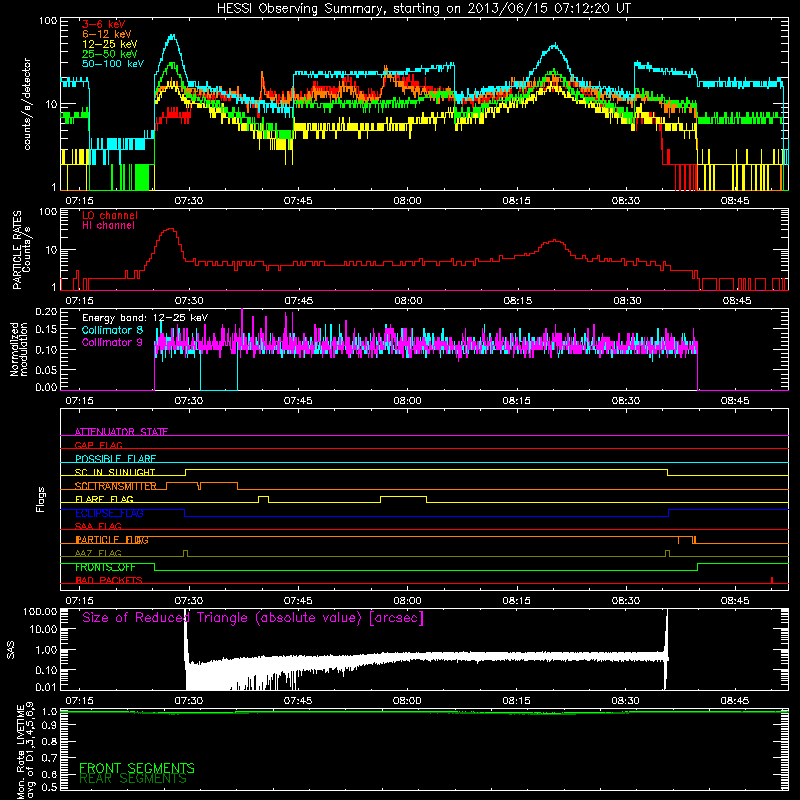The width and height of the screenshot is (800, 800).
Task: Click the short FLARE FLAG pulse near 07:40
Action: (x=263, y=498)
